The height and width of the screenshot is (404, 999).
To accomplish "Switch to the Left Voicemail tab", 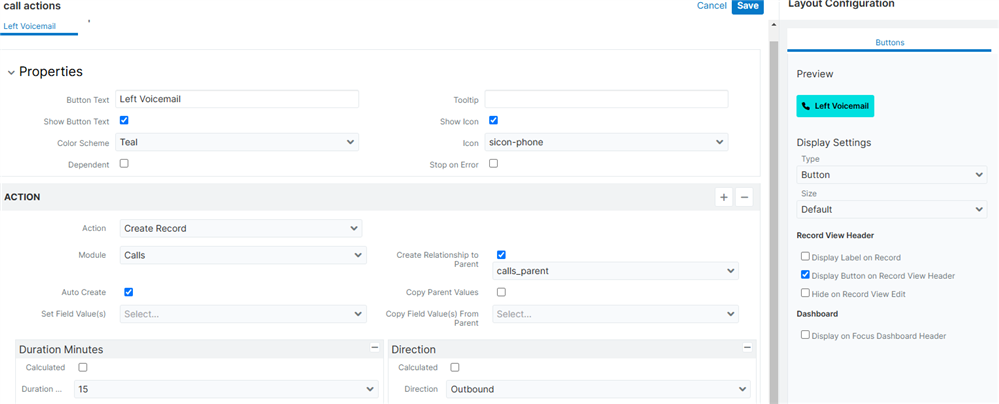I will pyautogui.click(x=30, y=26).
